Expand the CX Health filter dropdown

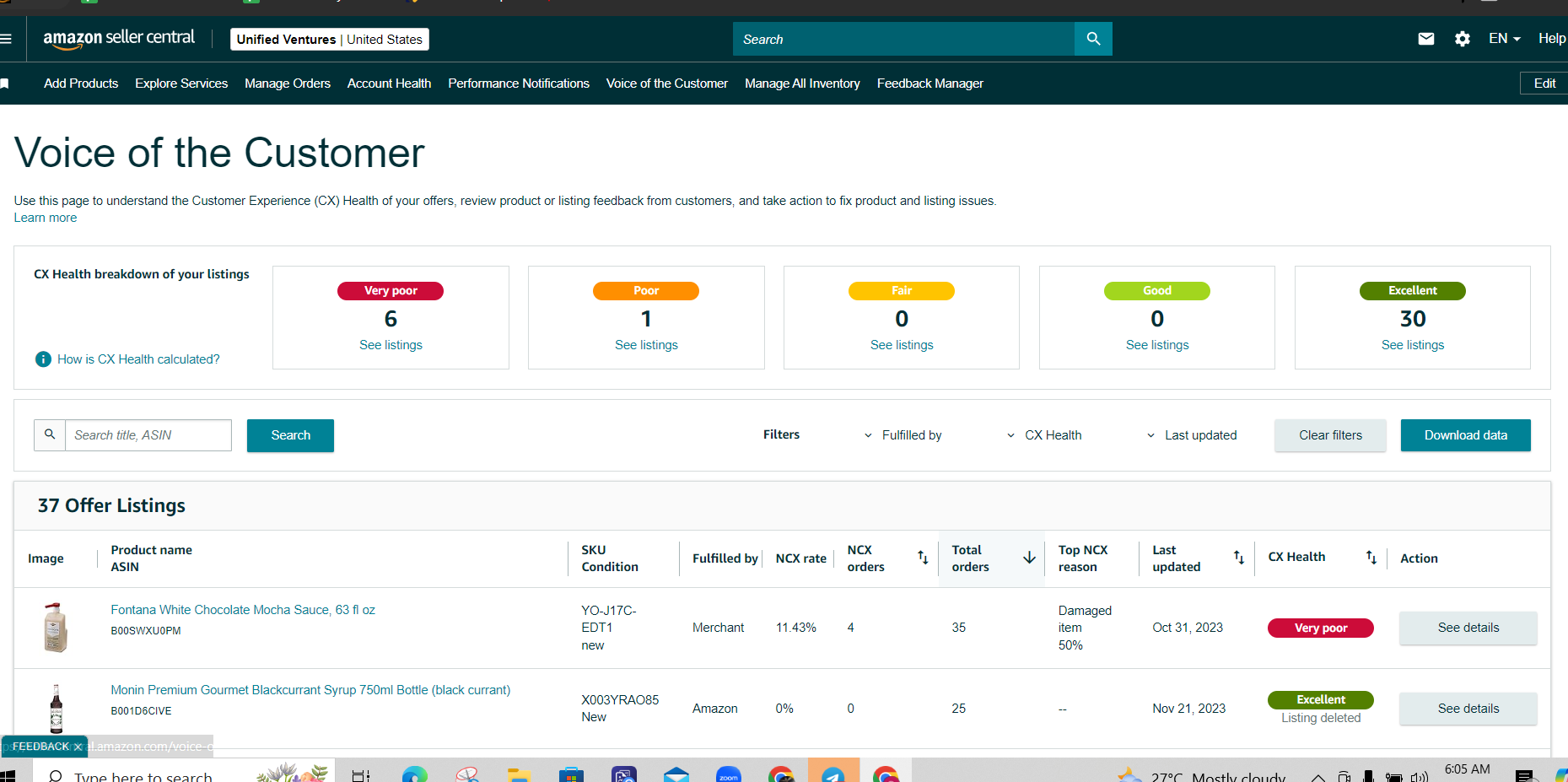(x=1044, y=435)
